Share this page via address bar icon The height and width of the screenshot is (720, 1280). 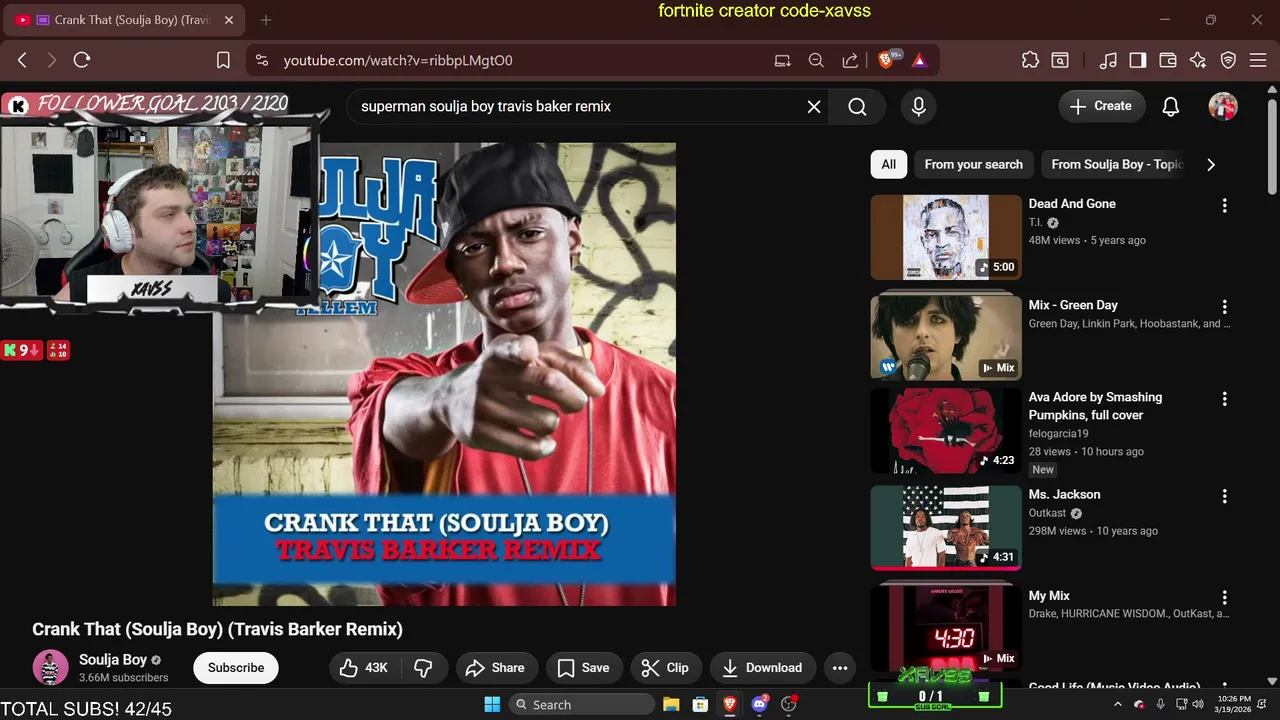point(850,60)
